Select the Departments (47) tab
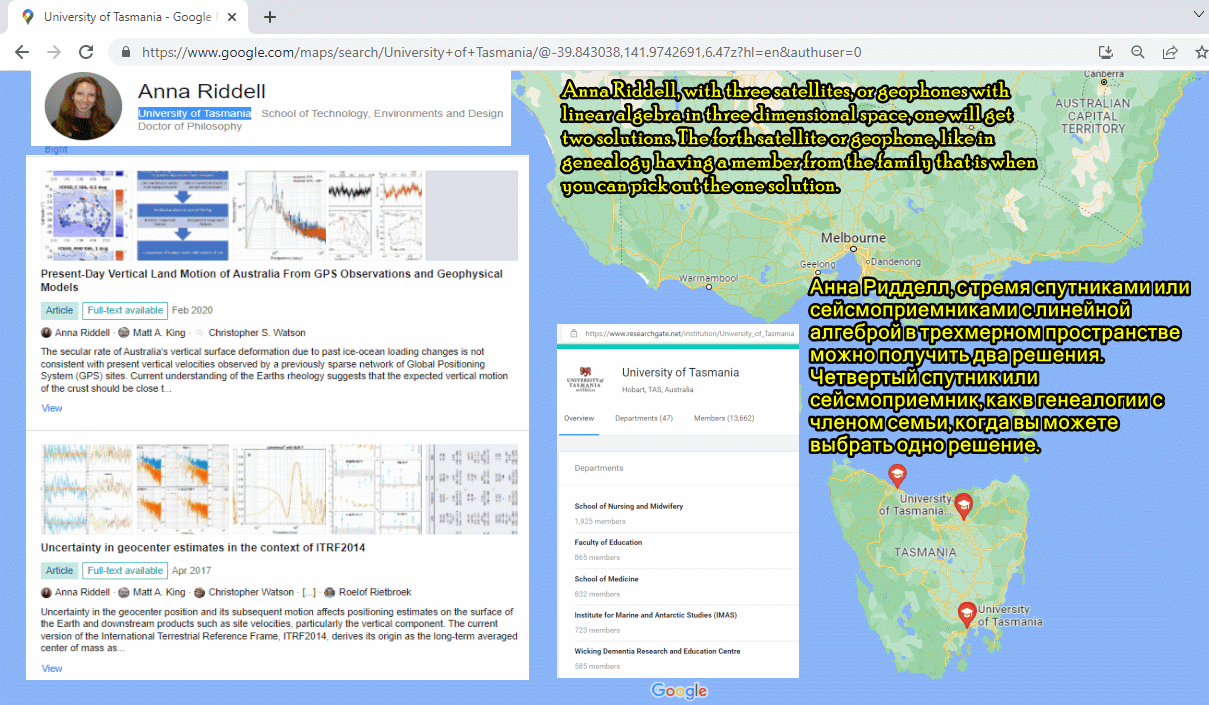Image resolution: width=1209 pixels, height=705 pixels. [644, 418]
